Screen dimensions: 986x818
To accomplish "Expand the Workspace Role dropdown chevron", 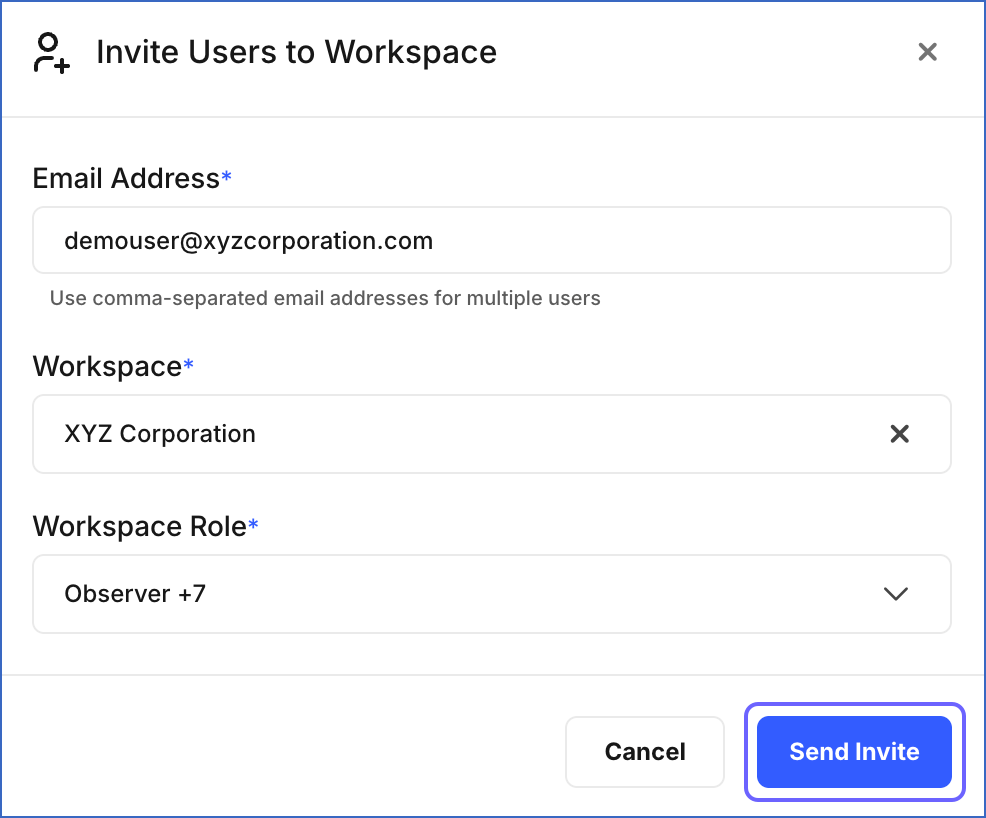I will tap(895, 594).
